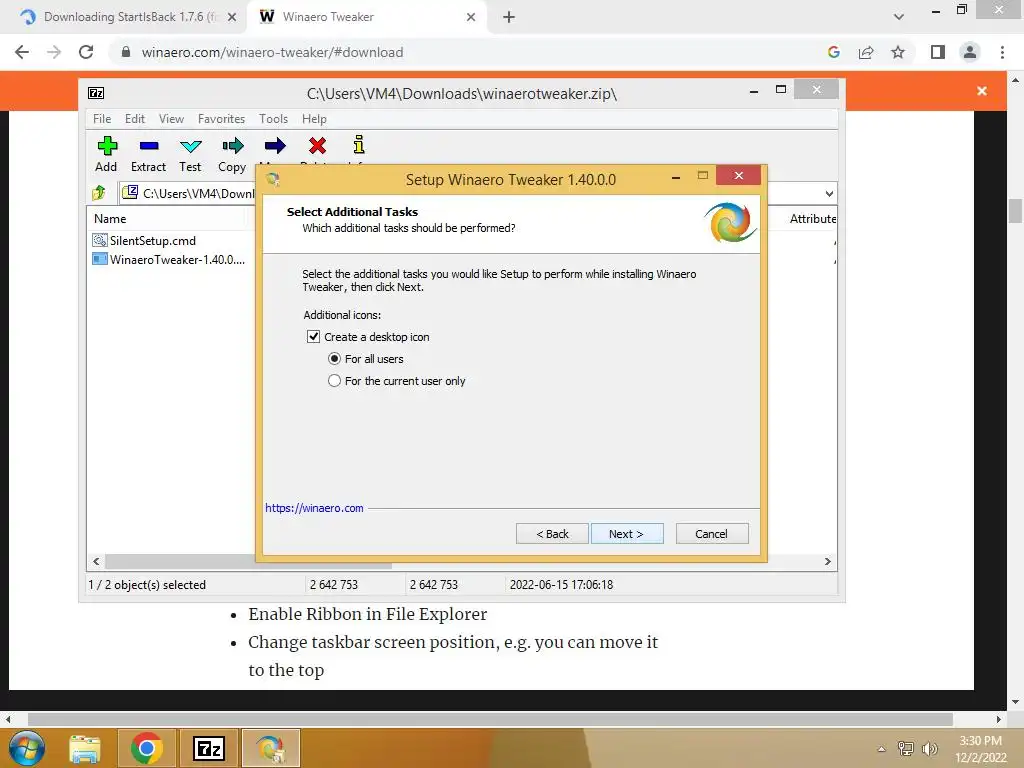This screenshot has width=1024, height=768.
Task: Click the 7-Zip horizontal scrollbar right arrow
Action: click(x=828, y=562)
